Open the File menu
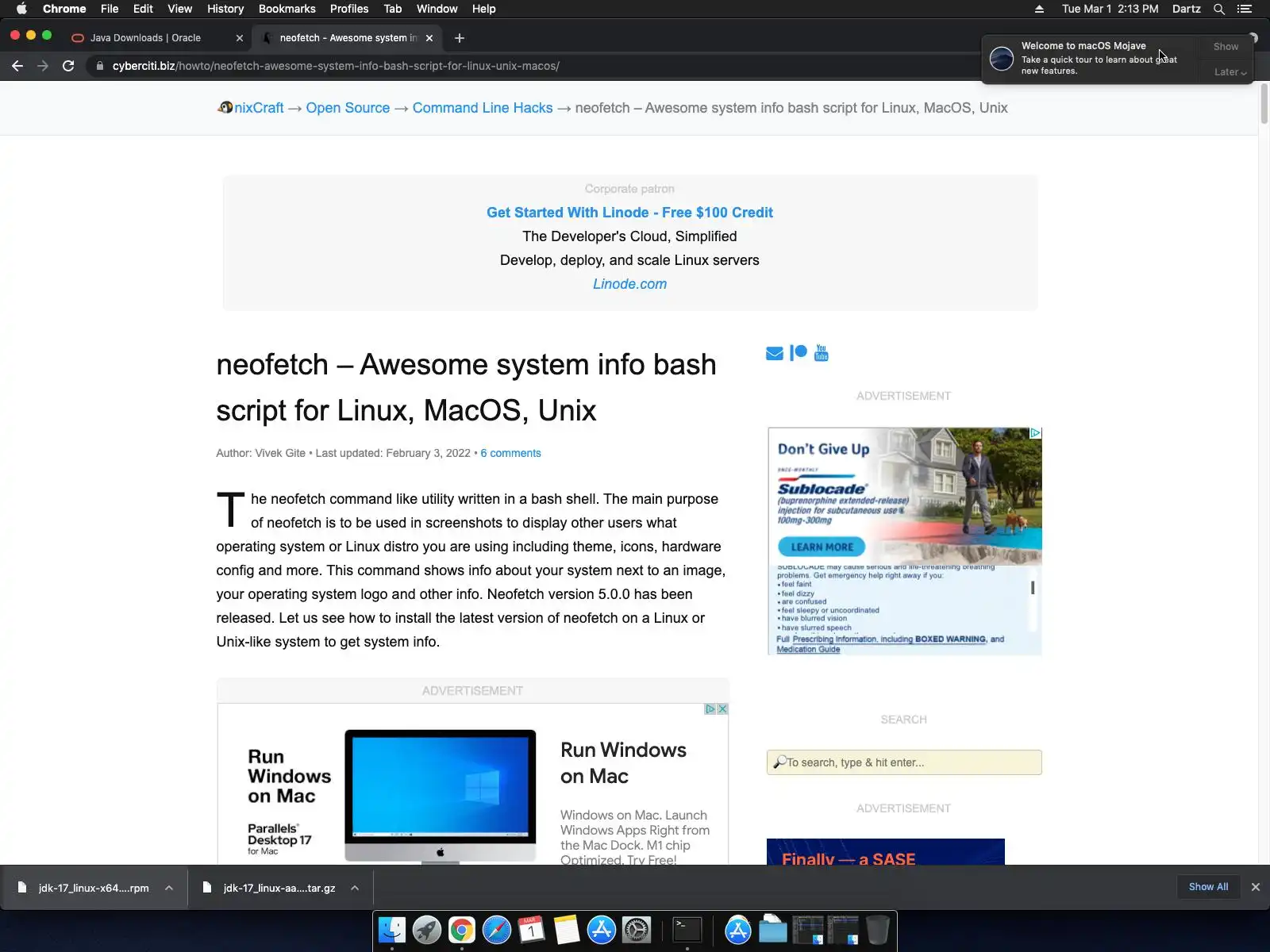Image resolution: width=1270 pixels, height=952 pixels. click(x=110, y=9)
